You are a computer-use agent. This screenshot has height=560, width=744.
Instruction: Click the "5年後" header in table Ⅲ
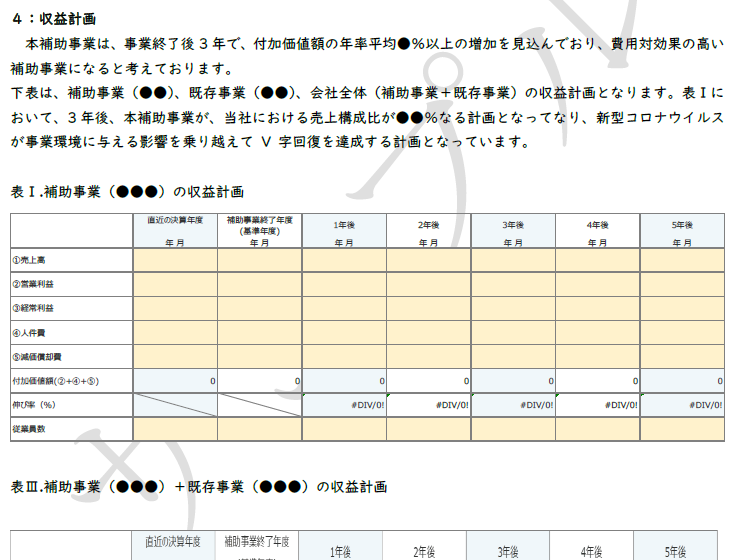point(675,552)
